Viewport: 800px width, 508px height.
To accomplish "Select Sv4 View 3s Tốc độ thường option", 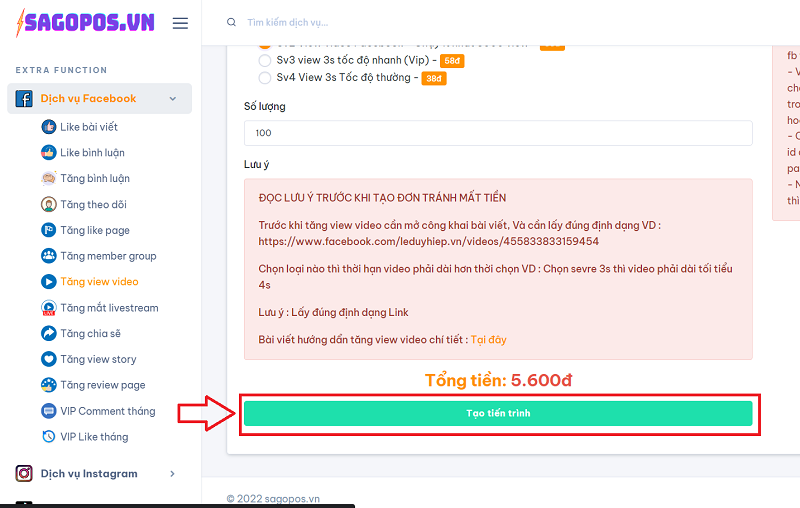I will tap(265, 78).
